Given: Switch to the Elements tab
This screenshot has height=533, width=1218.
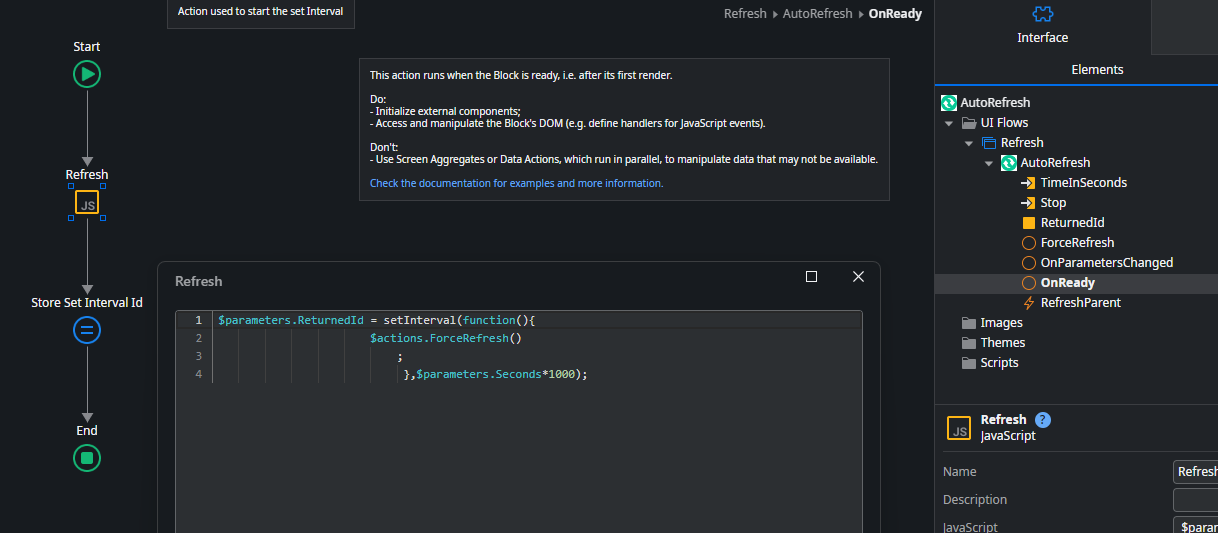Looking at the screenshot, I should [1097, 70].
